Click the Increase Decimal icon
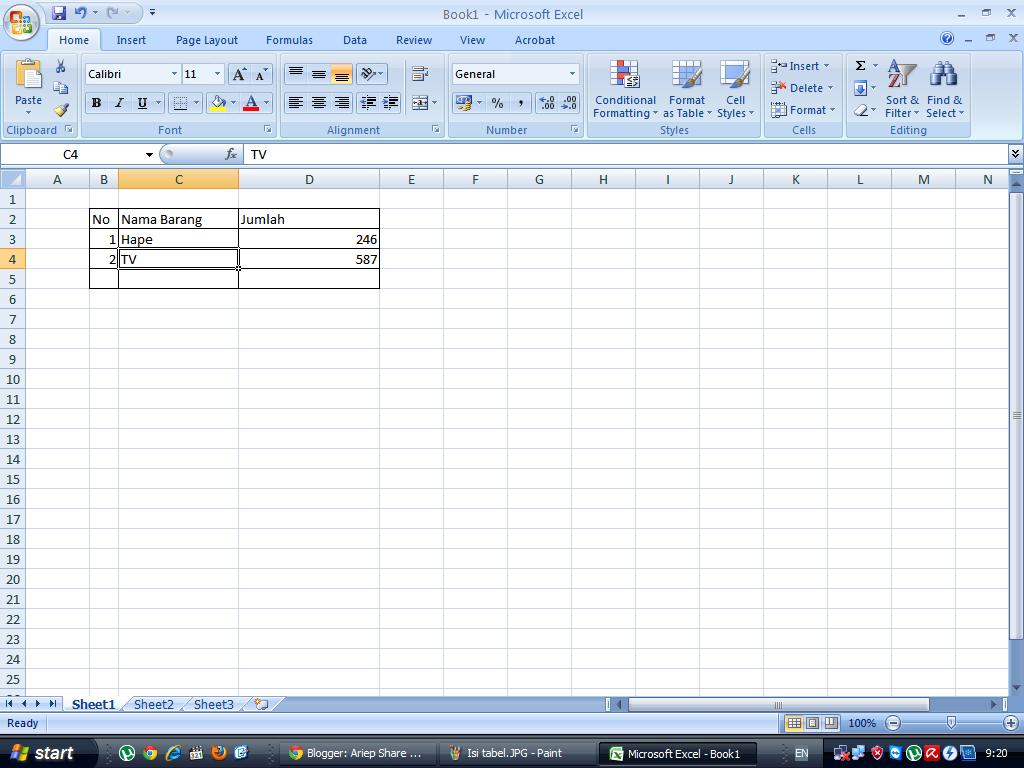1024x768 pixels. (x=546, y=103)
